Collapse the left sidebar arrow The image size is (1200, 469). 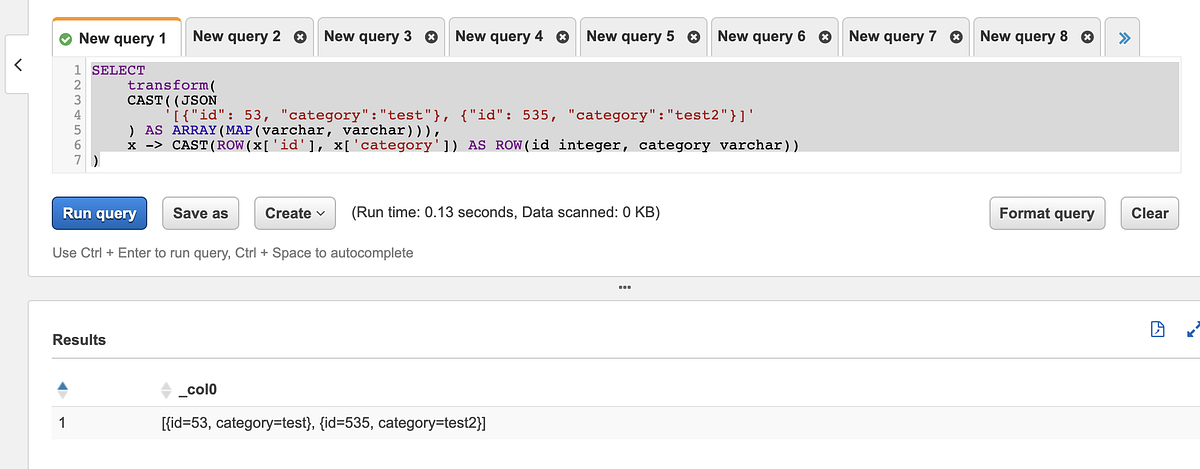click(17, 64)
